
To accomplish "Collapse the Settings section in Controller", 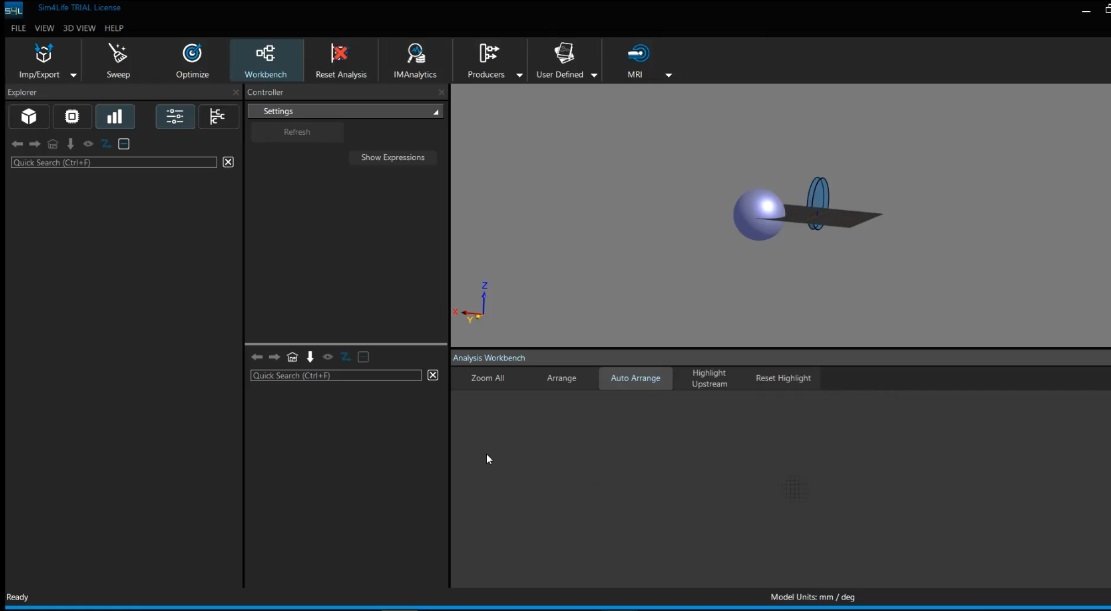I will pos(436,112).
